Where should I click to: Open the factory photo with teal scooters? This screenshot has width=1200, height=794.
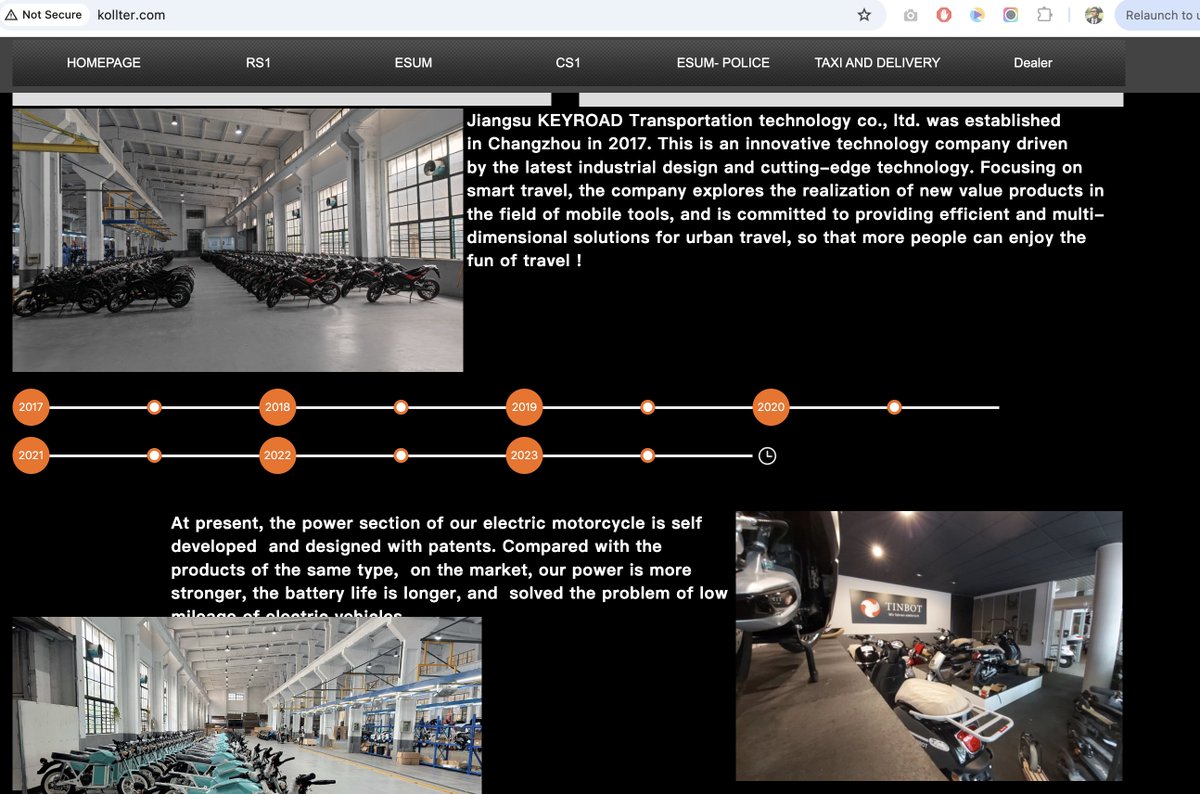tap(247, 705)
